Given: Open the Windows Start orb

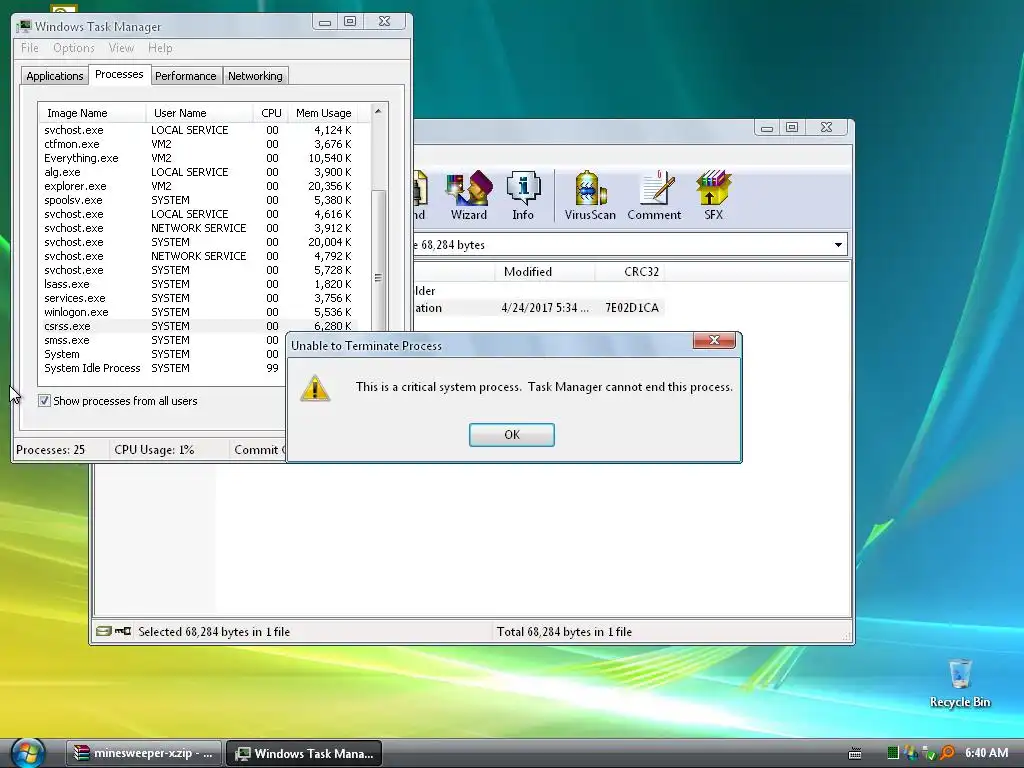Looking at the screenshot, I should pyautogui.click(x=28, y=752).
